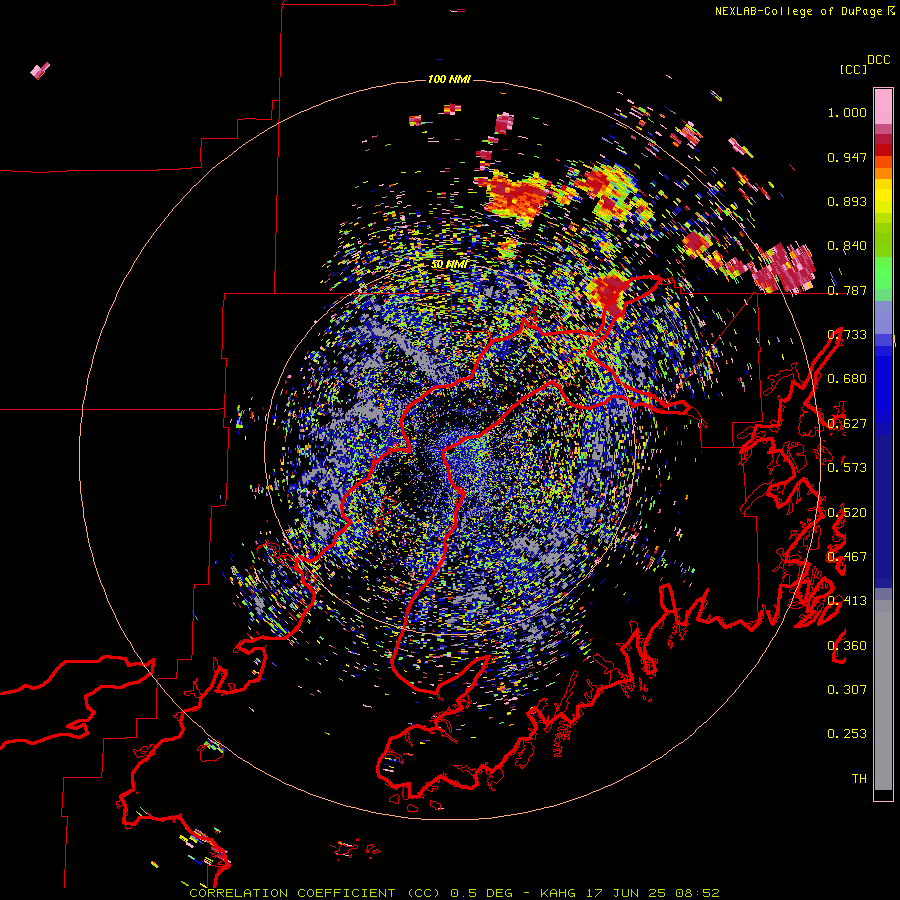Select the 0.840 scale value

click(x=847, y=246)
